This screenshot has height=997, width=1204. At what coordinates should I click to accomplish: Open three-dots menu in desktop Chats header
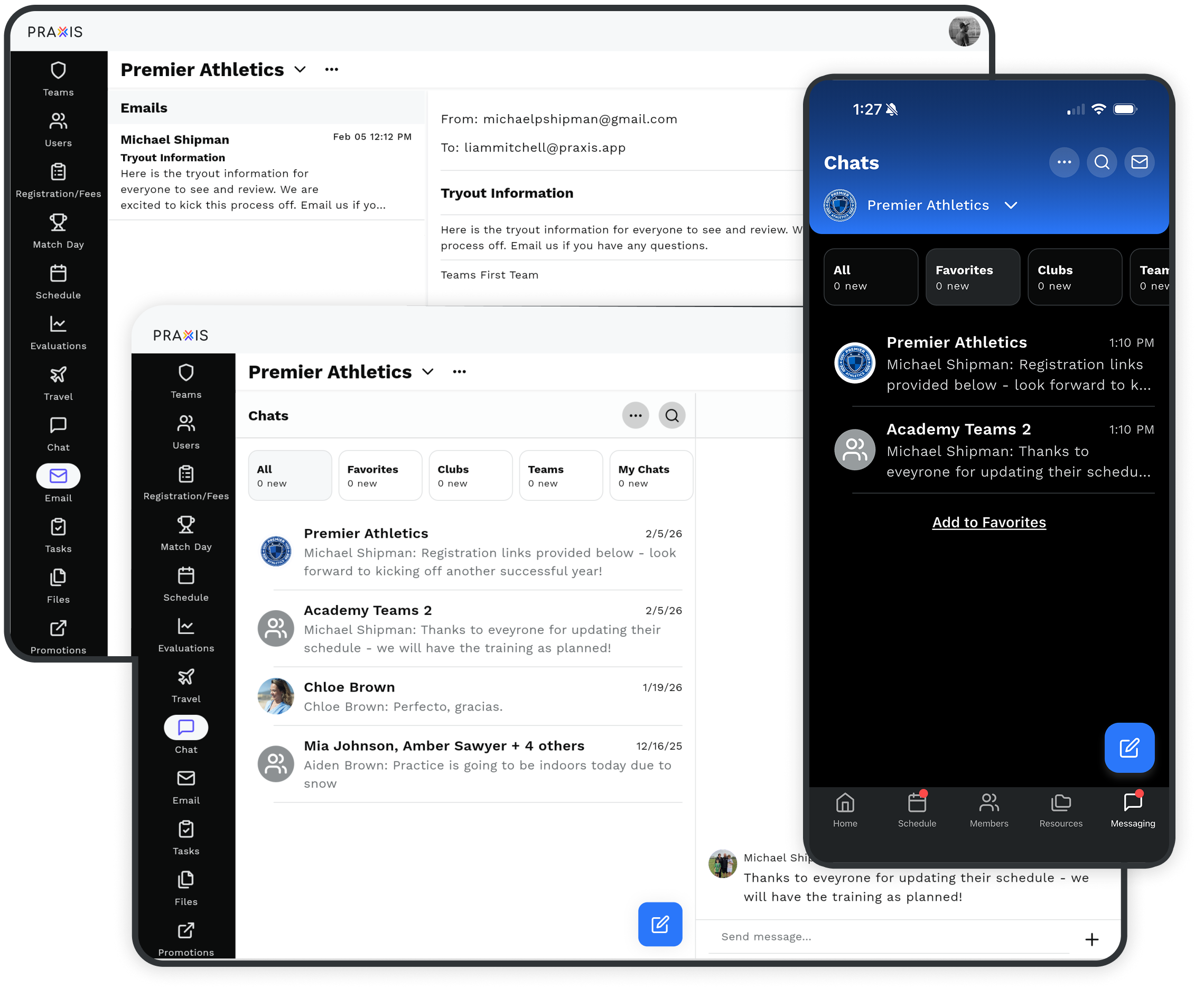[635, 416]
